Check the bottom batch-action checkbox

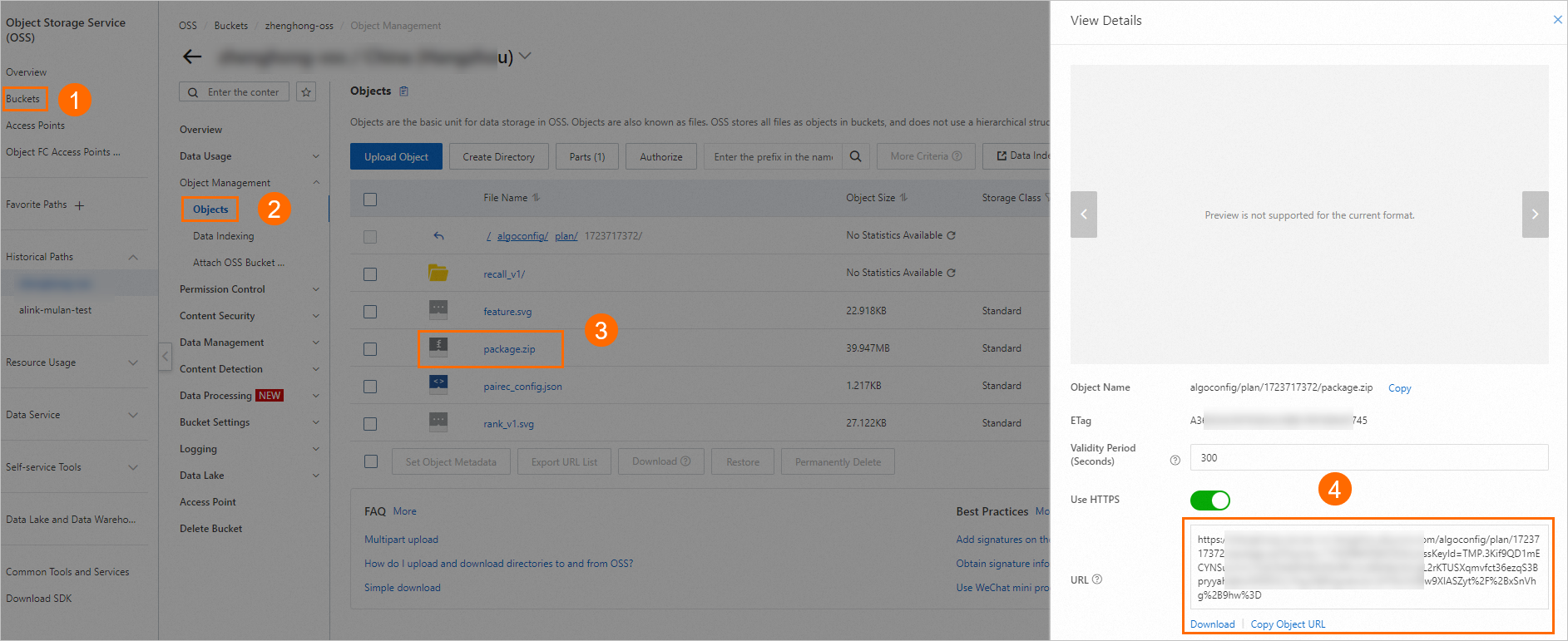tap(371, 461)
